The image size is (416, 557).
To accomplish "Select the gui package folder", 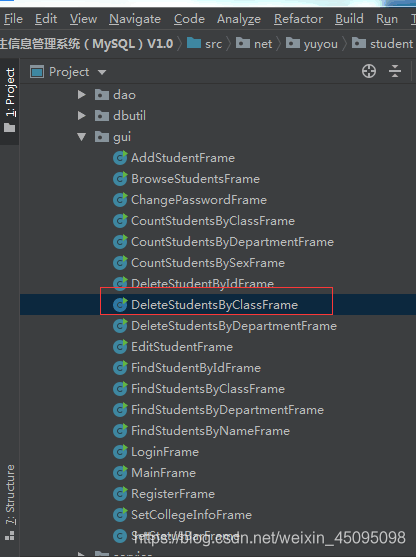I will (113, 137).
